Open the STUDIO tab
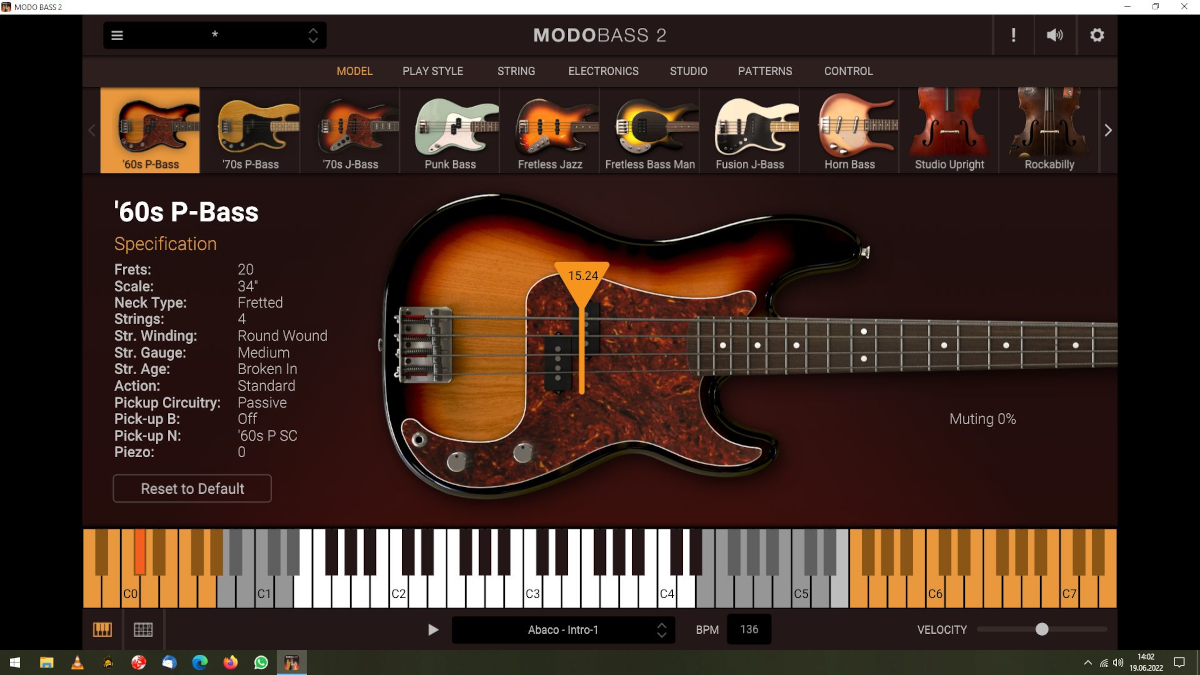 click(689, 71)
